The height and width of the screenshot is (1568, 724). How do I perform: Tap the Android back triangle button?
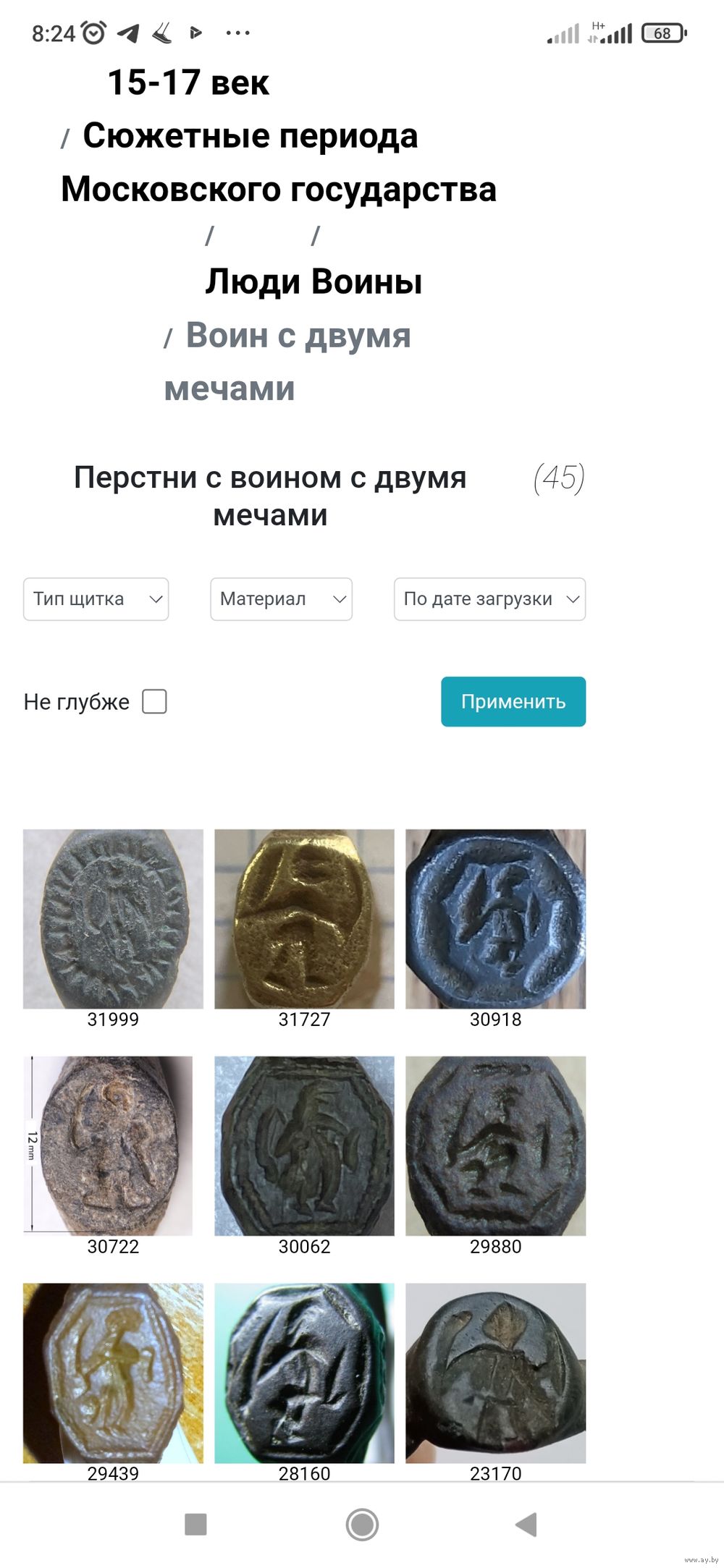coord(526,1524)
